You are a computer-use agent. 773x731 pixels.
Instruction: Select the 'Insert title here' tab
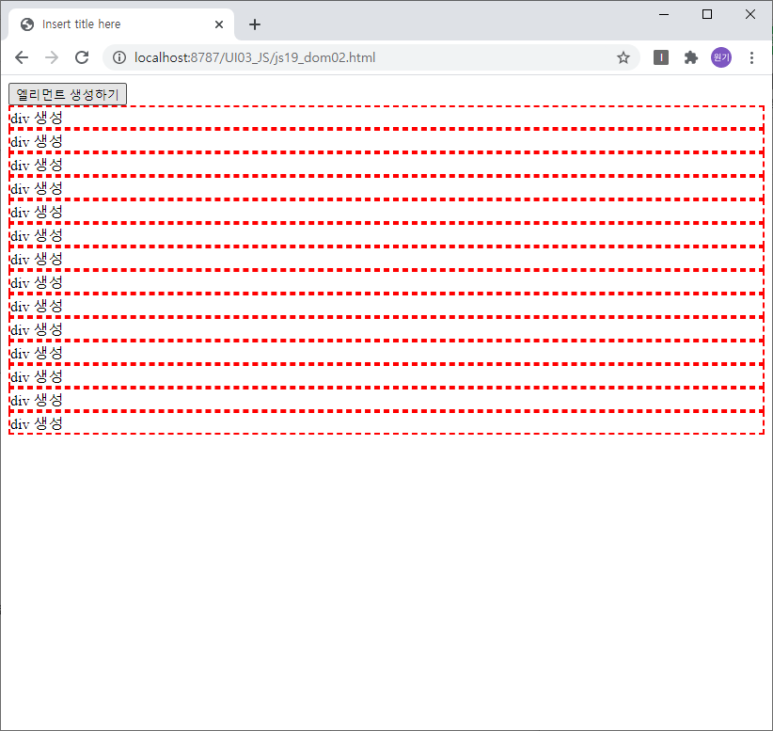coord(121,24)
